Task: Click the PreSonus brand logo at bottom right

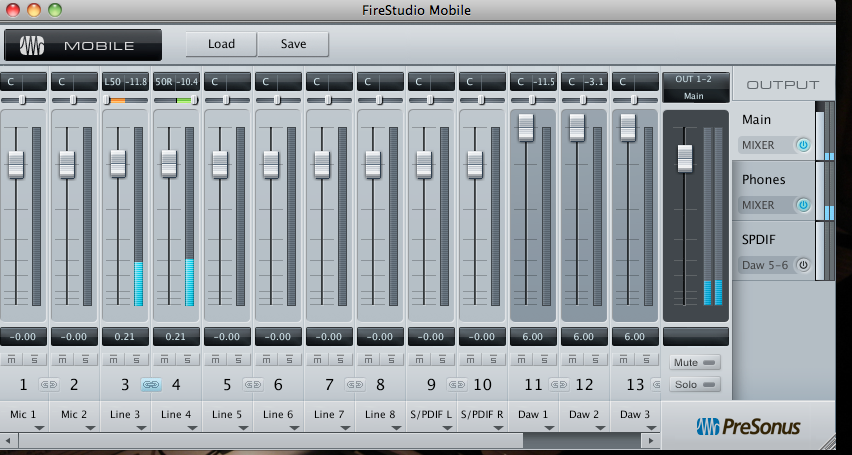Action: 748,426
